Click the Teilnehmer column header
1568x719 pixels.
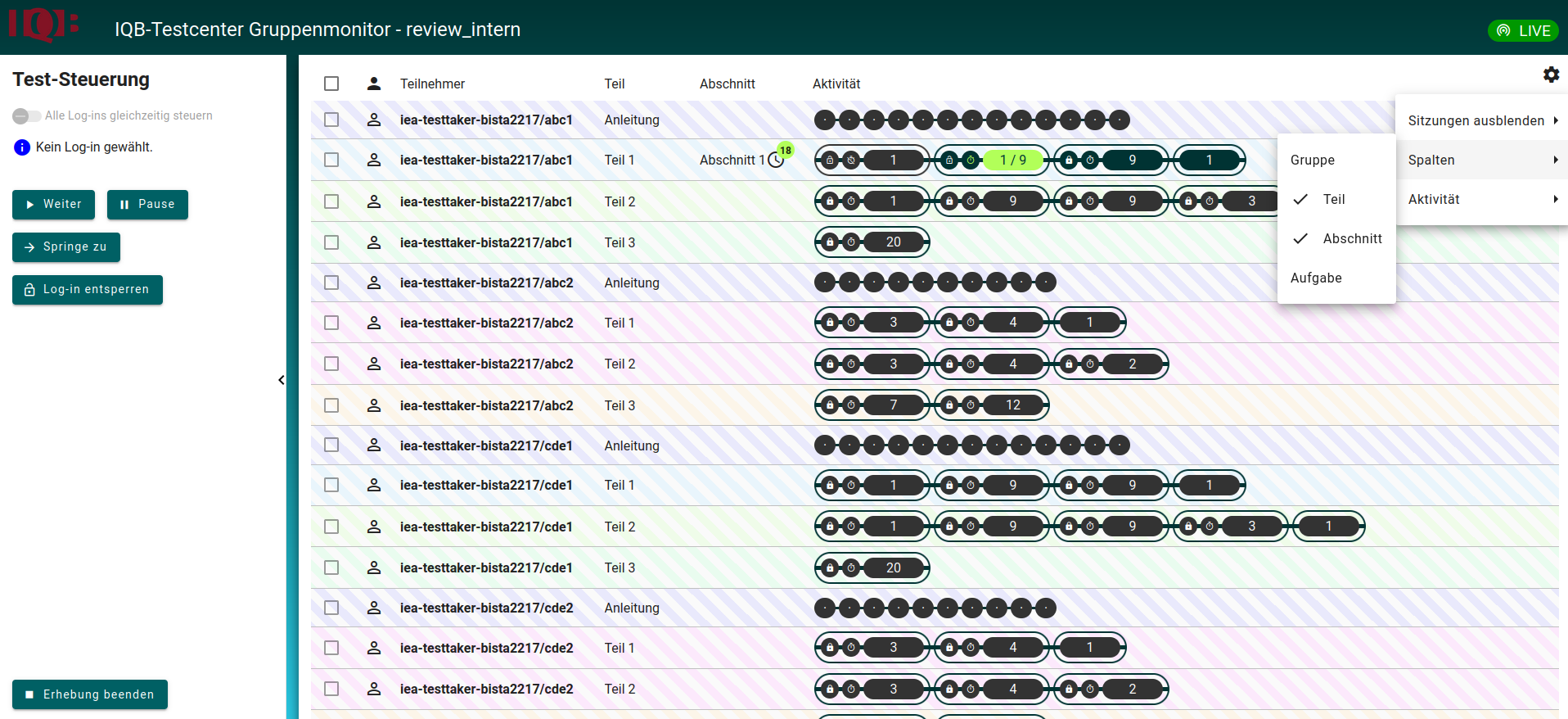coord(432,84)
